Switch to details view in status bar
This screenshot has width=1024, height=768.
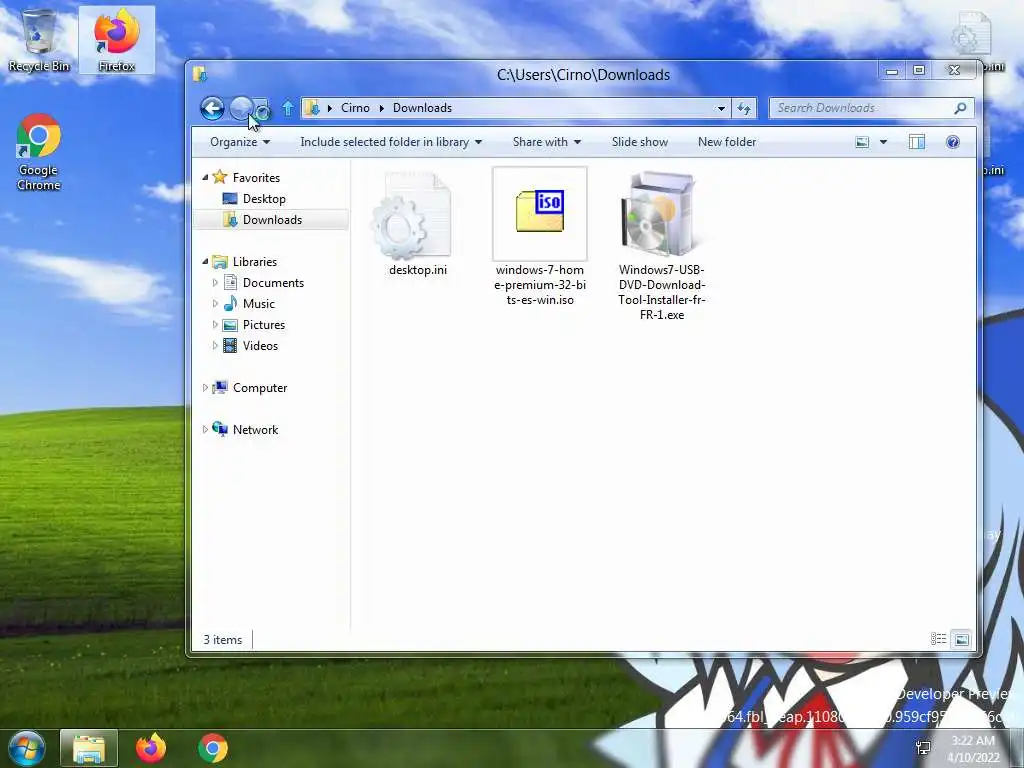click(938, 639)
